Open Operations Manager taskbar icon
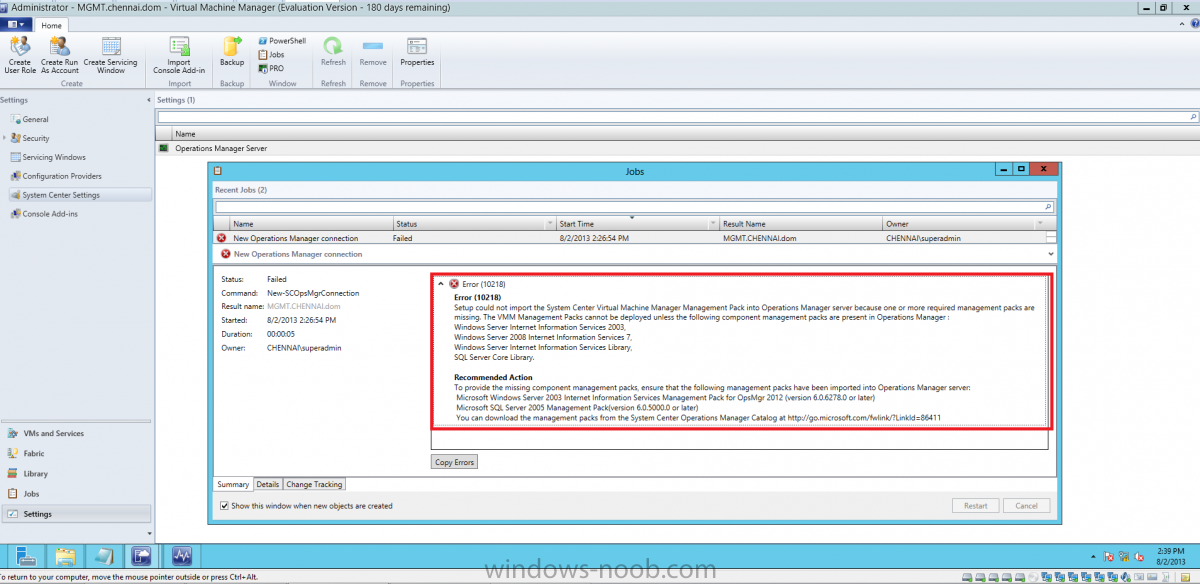Viewport: 1200px width, 584px height. [x=181, y=556]
